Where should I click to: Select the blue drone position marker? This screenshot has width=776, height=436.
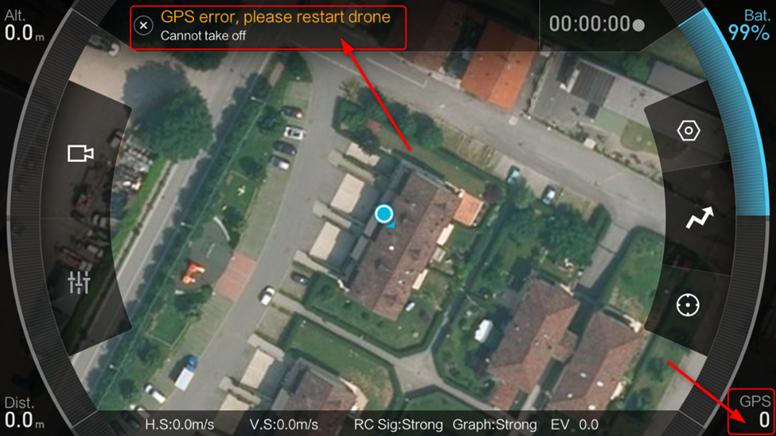[x=384, y=214]
